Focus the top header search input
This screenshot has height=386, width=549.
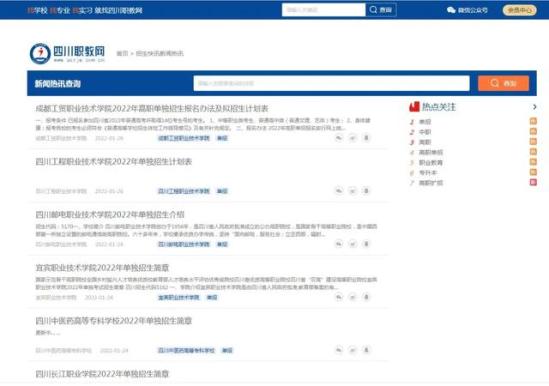[x=324, y=10]
